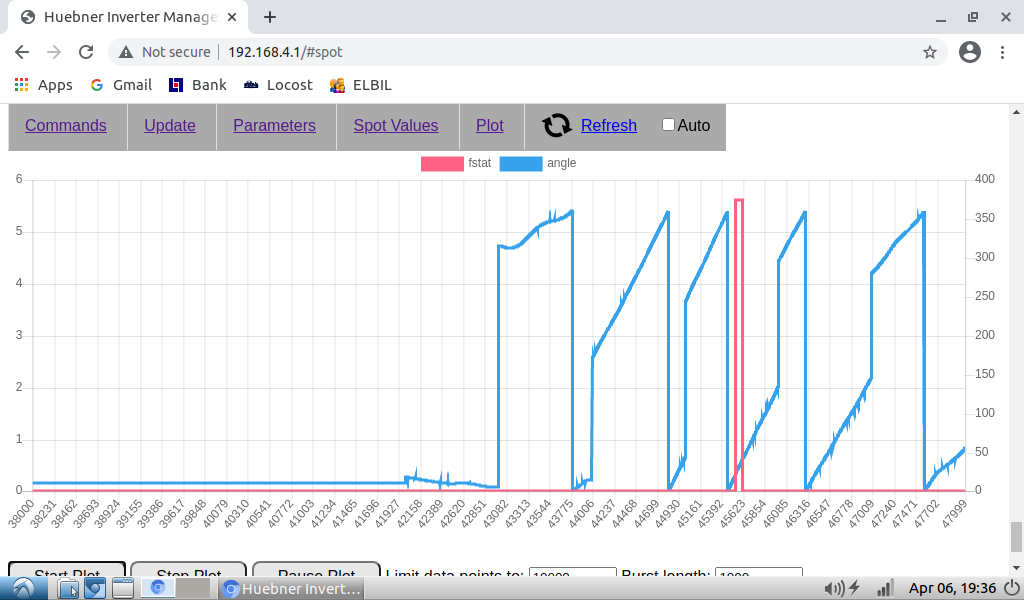The image size is (1024, 600).
Task: Click the page vertical scrollbar thumb
Action: point(1016,536)
